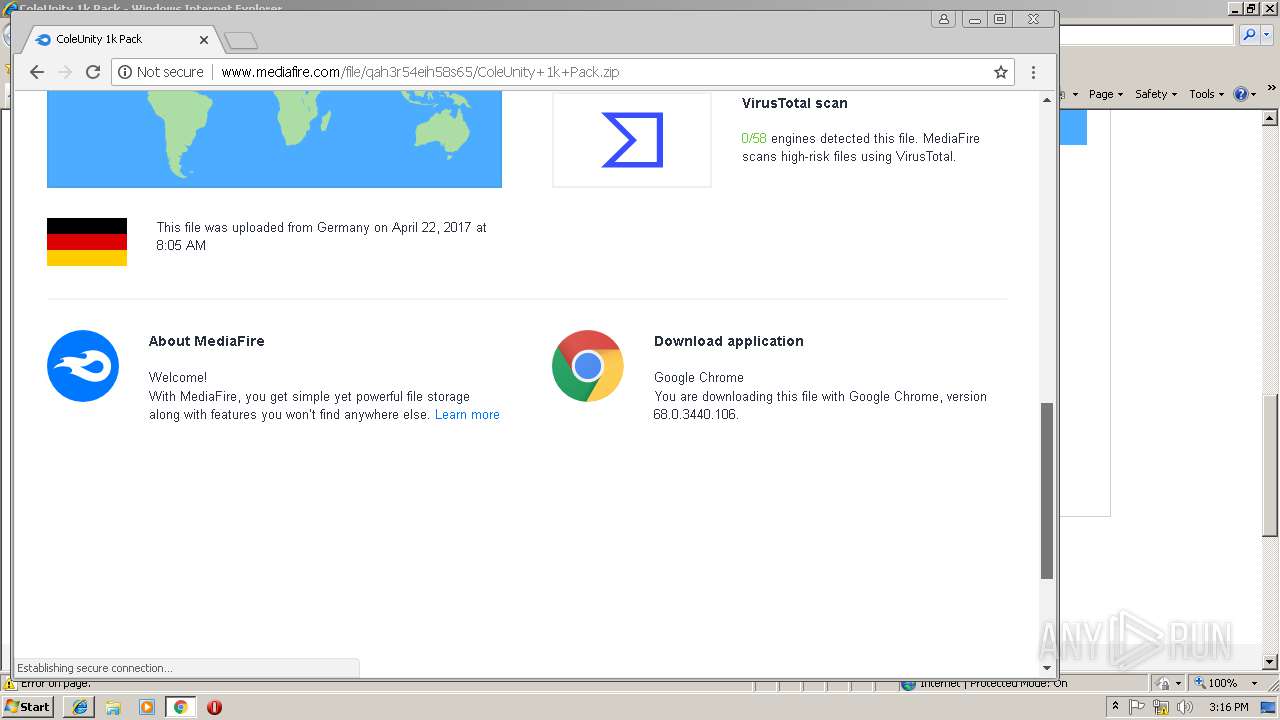Open Internet Explorer's Safety menu
1280x720 pixels.
click(x=1155, y=94)
